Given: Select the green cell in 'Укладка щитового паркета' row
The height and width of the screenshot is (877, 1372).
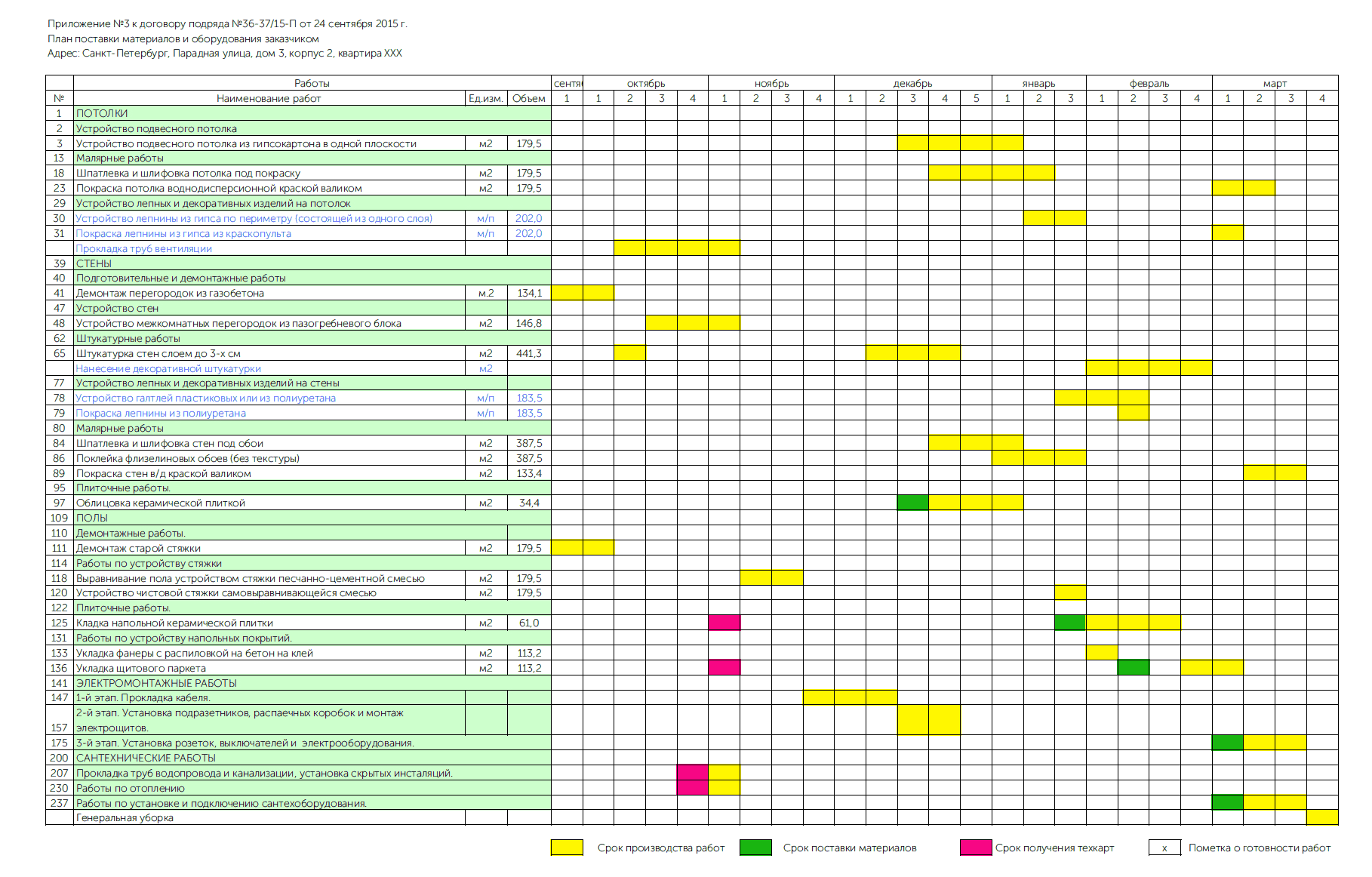Looking at the screenshot, I should pyautogui.click(x=1134, y=668).
